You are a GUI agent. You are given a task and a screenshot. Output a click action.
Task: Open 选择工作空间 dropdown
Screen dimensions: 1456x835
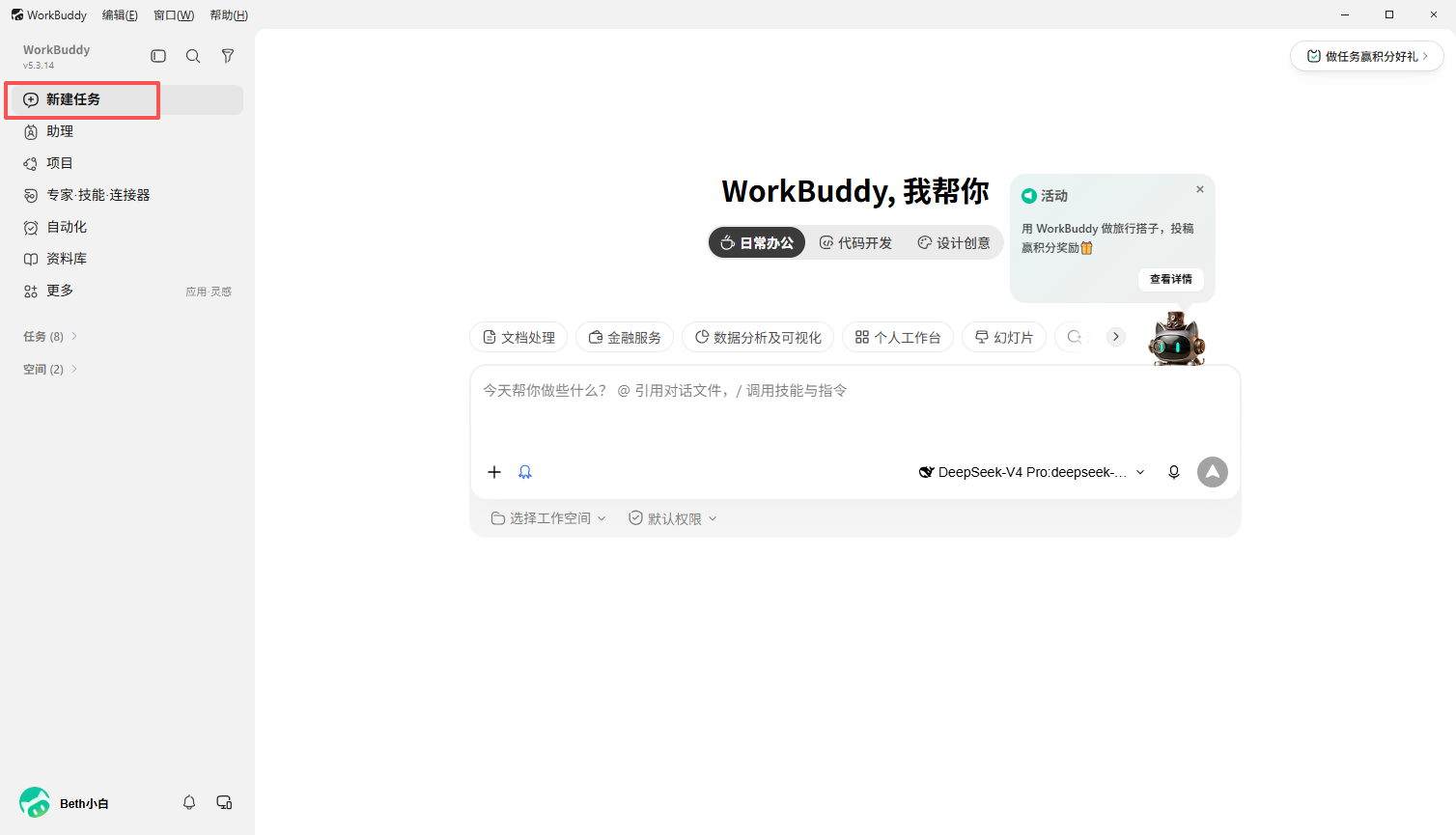pos(548,518)
